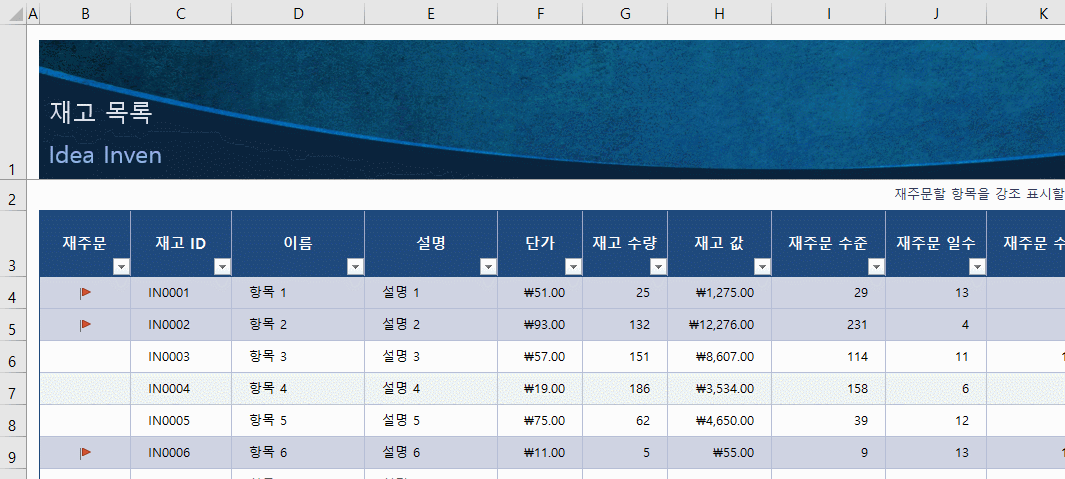Select stock quantity cell 132
Viewport: 1065px width, 479px height.
(625, 325)
